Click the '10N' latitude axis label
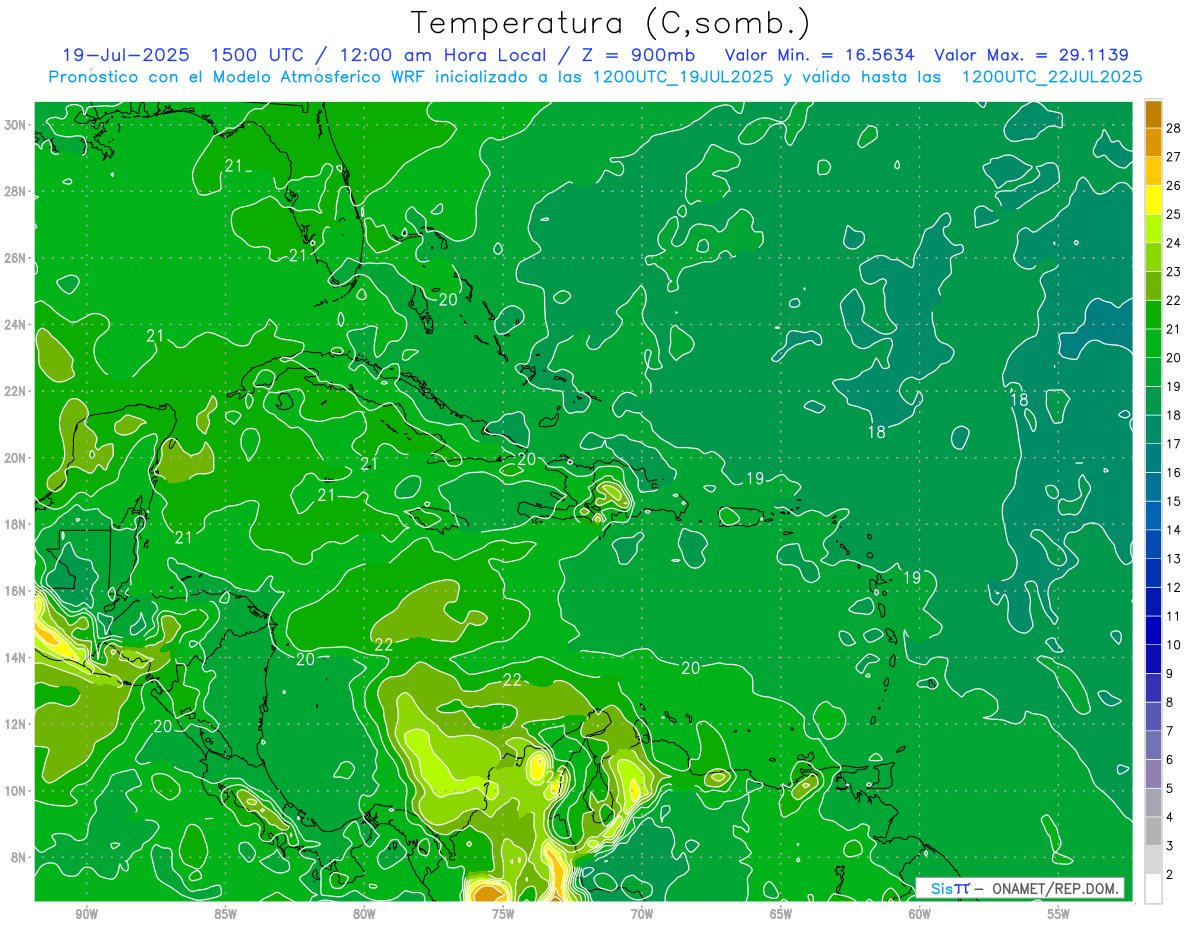 pyautogui.click(x=16, y=790)
